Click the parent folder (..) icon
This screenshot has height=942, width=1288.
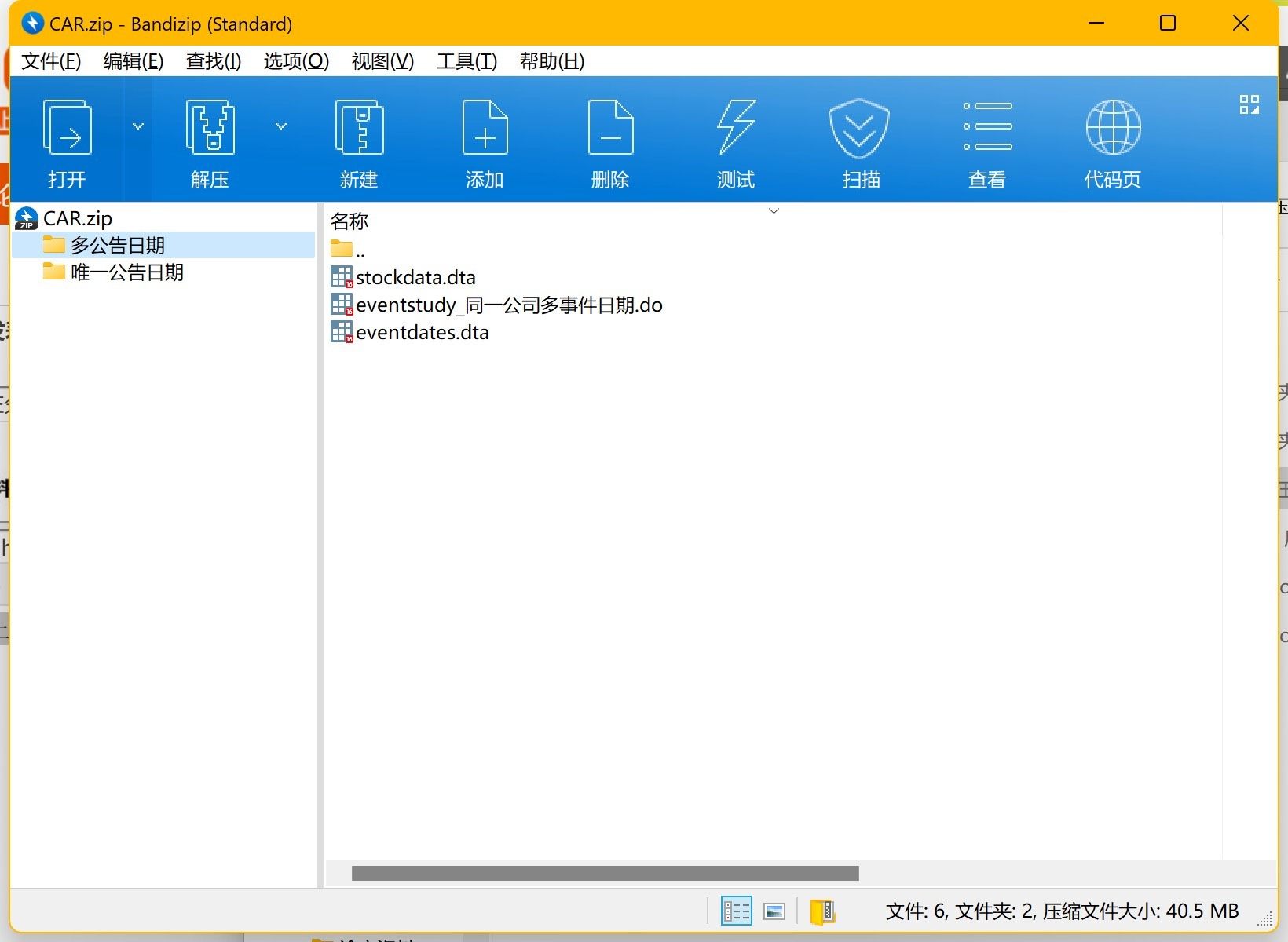(x=342, y=249)
